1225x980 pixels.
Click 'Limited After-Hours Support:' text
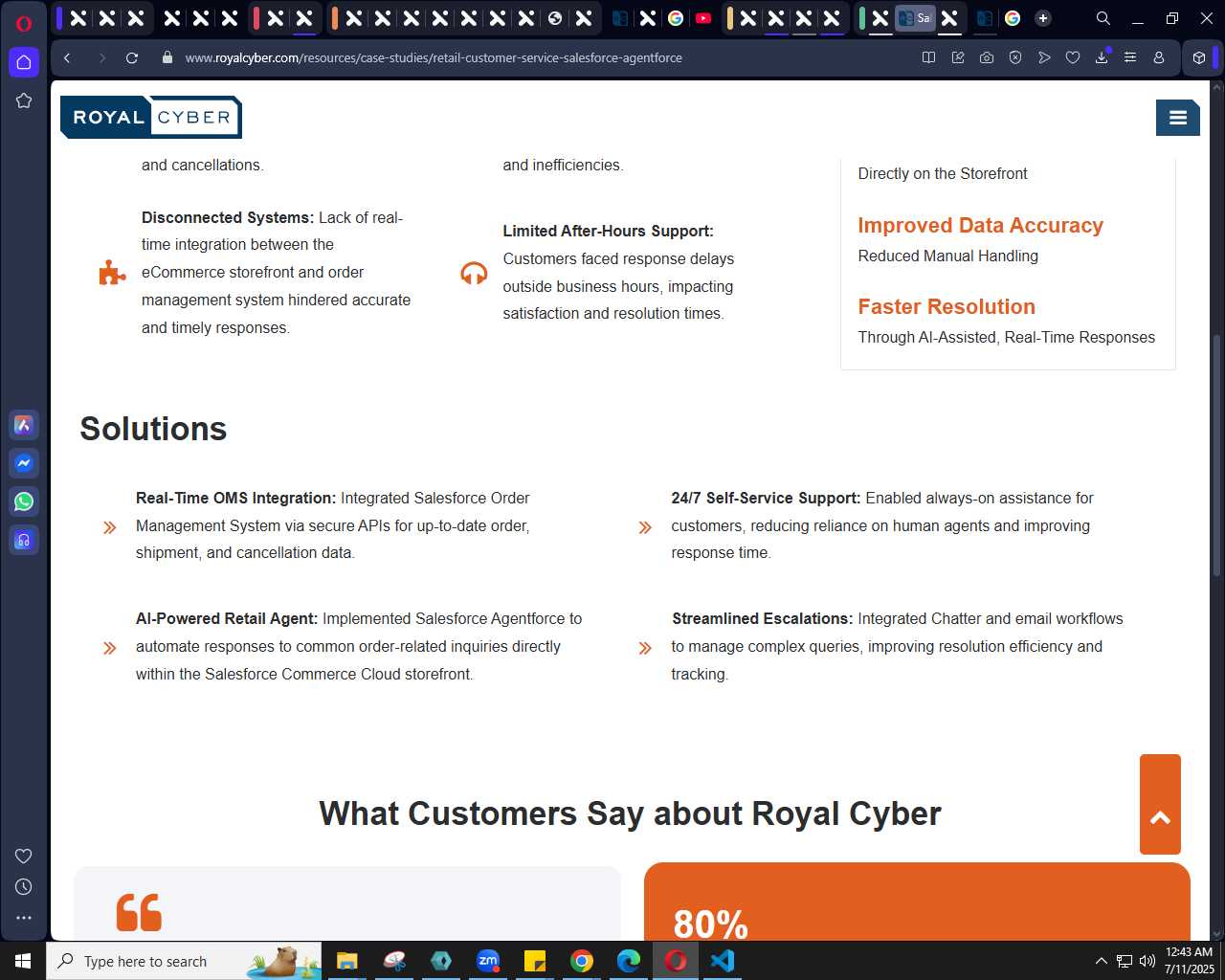click(x=609, y=232)
